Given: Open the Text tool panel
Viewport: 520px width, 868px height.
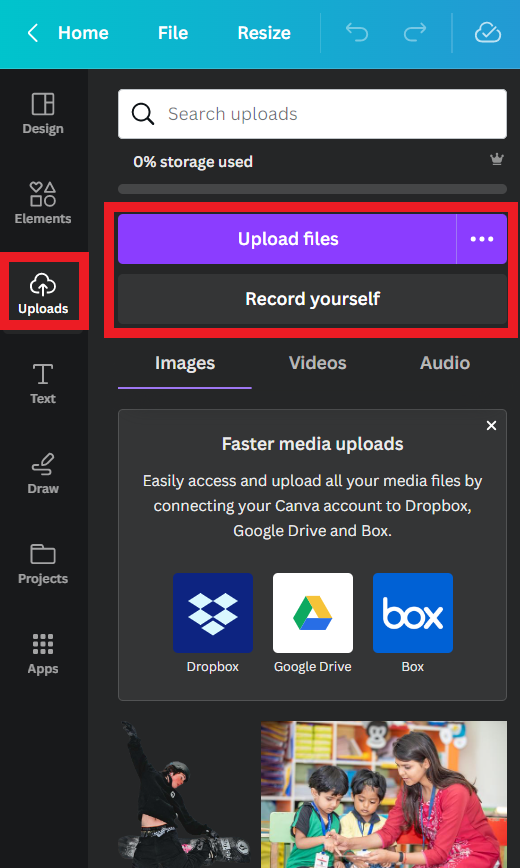Looking at the screenshot, I should [x=43, y=384].
